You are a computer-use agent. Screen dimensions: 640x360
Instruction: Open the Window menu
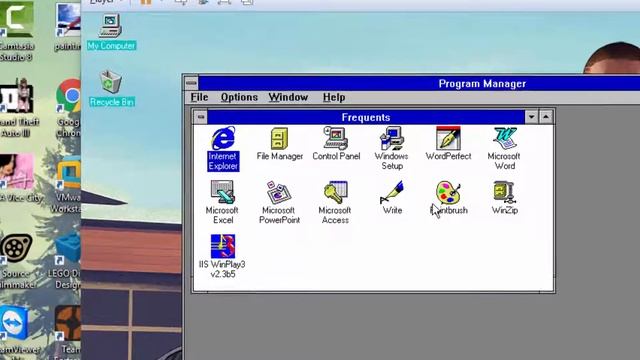[x=288, y=97]
